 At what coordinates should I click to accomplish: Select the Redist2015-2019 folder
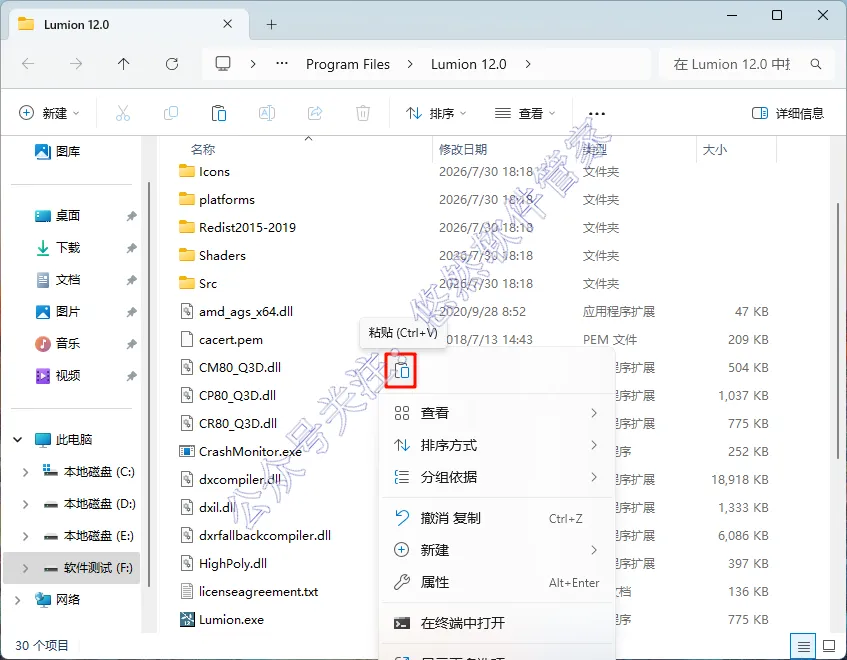point(237,227)
